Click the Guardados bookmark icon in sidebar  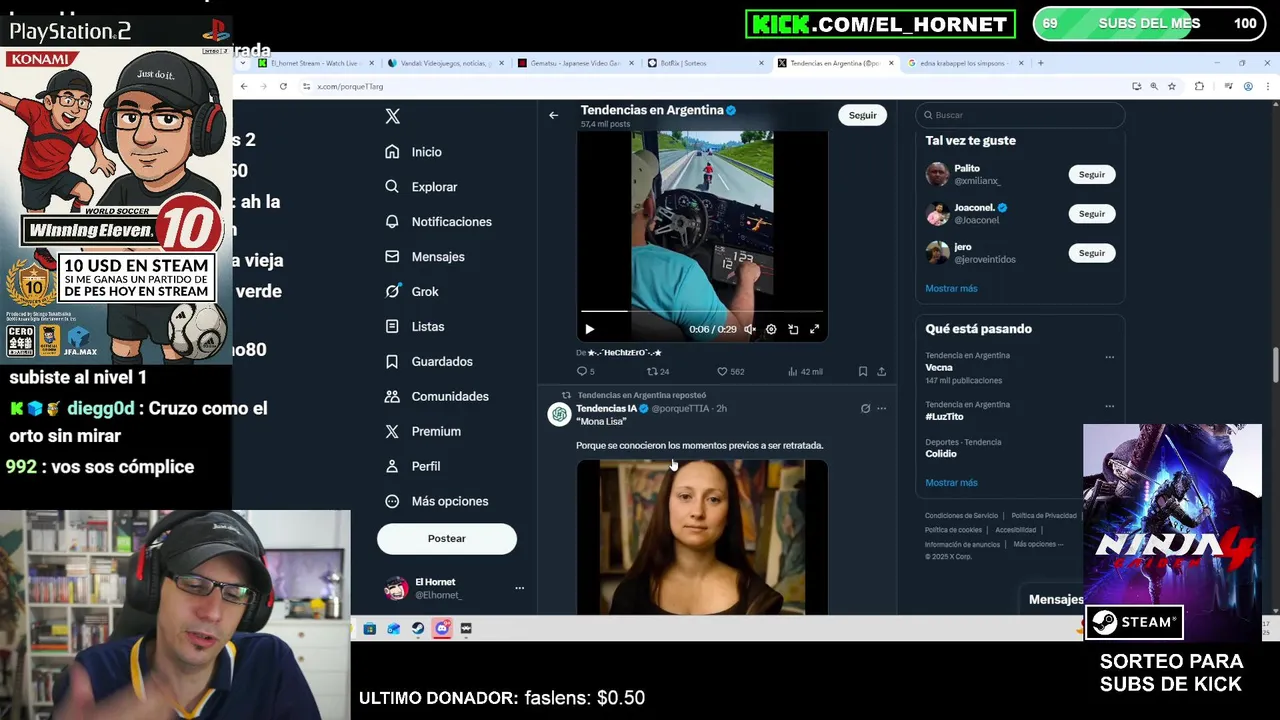click(392, 362)
